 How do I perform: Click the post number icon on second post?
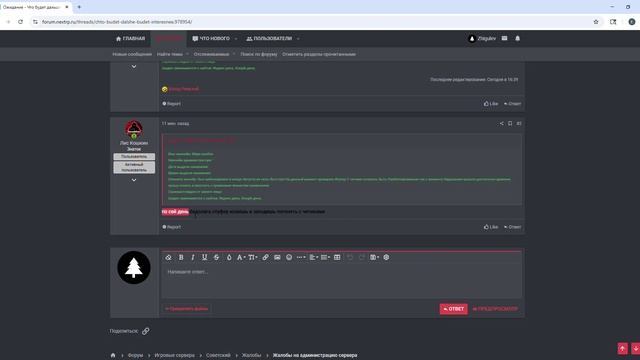pos(519,124)
